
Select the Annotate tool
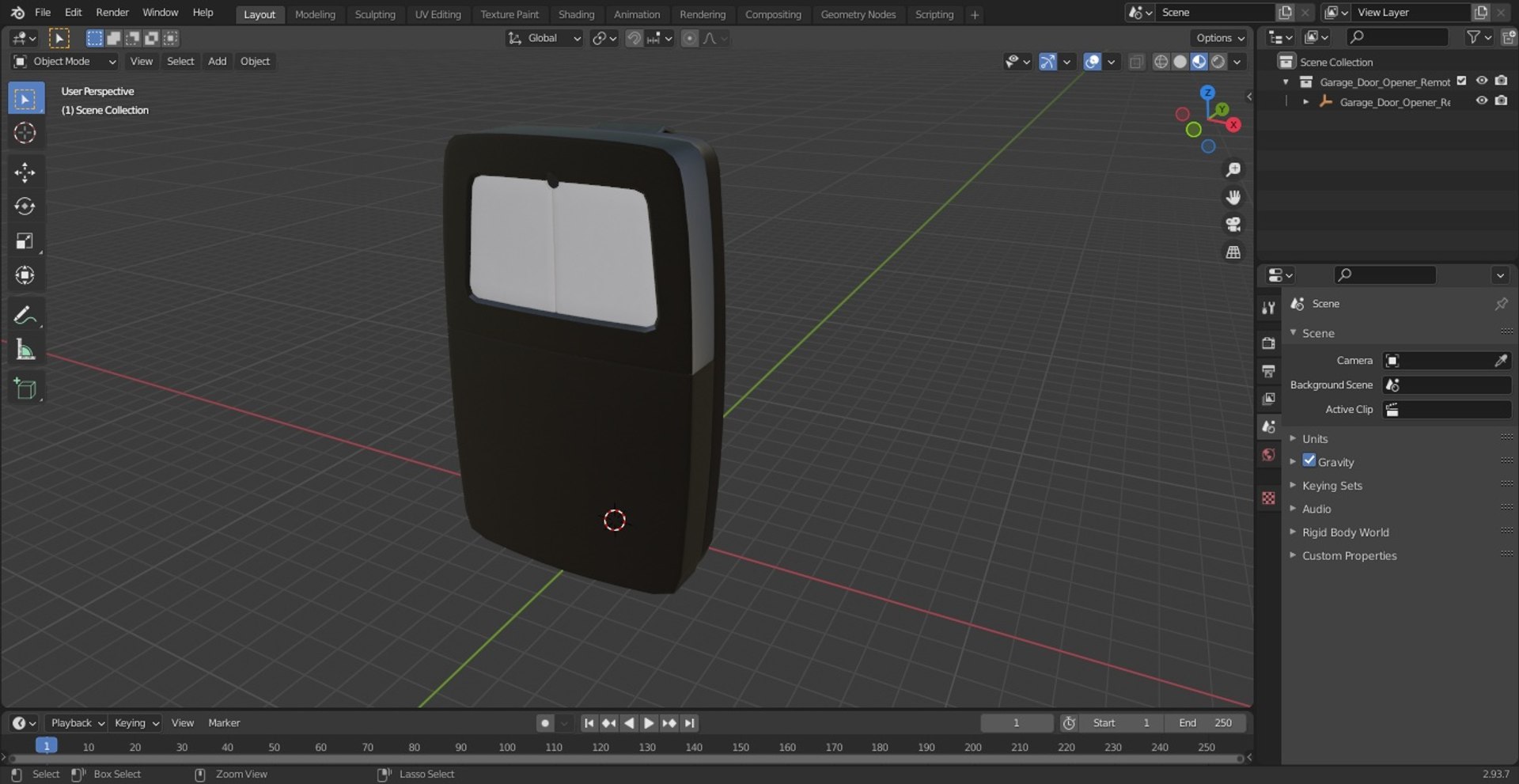(25, 315)
